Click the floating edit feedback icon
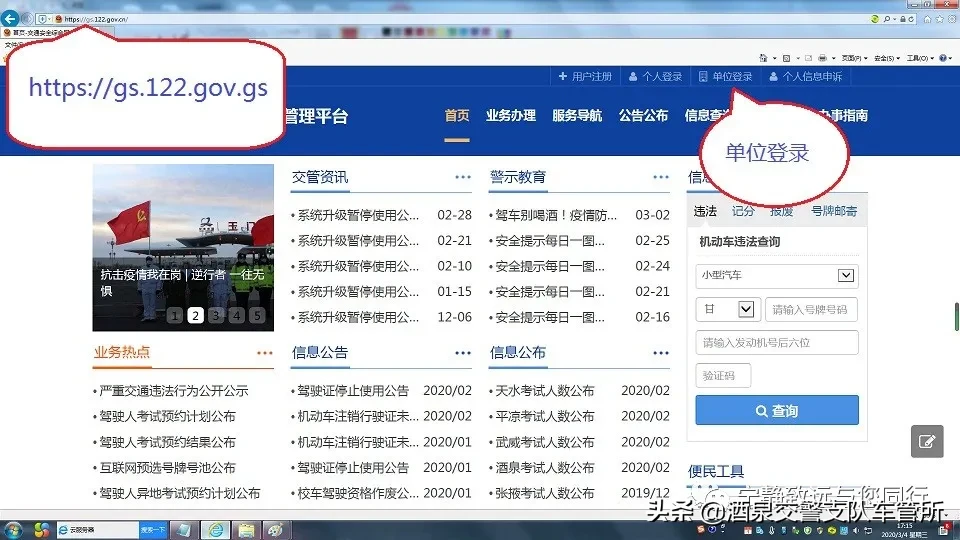Viewport: 960px width, 540px height. point(927,441)
